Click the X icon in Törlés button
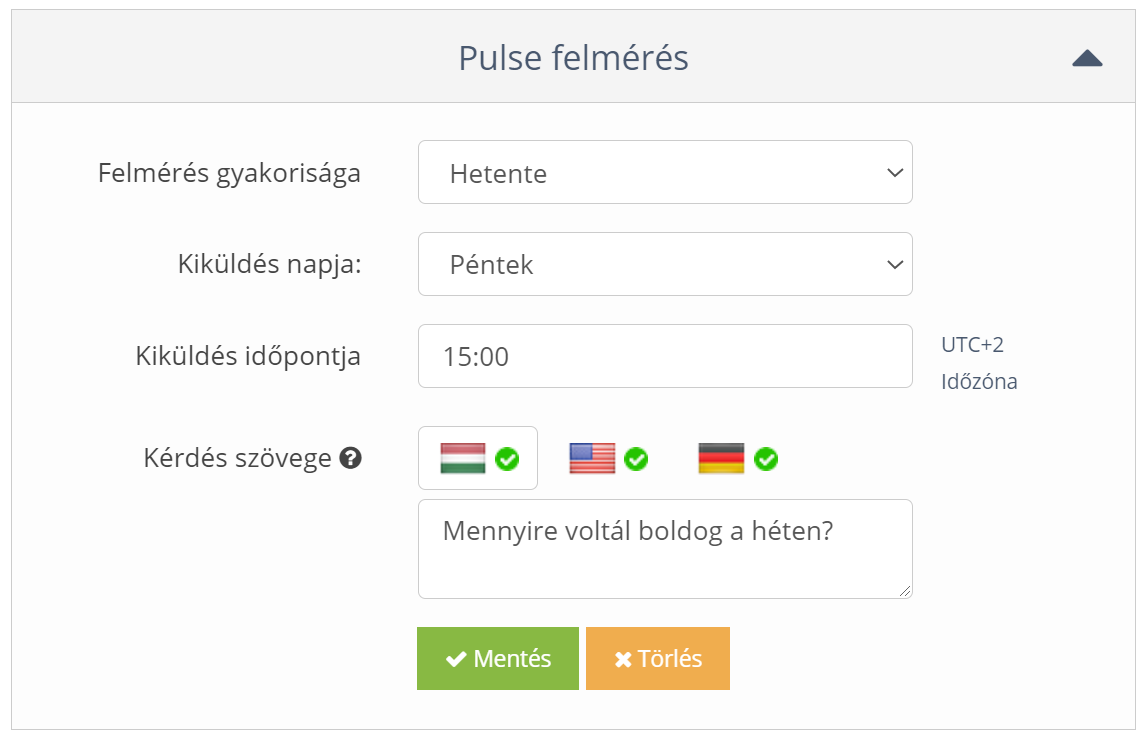 point(623,659)
